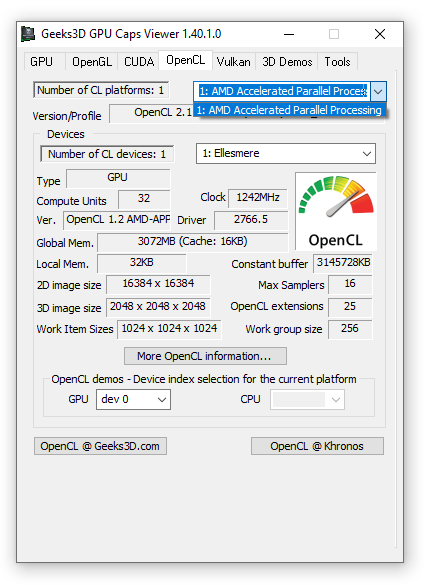Click Global Mem. value 3072MB field

click(x=192, y=242)
